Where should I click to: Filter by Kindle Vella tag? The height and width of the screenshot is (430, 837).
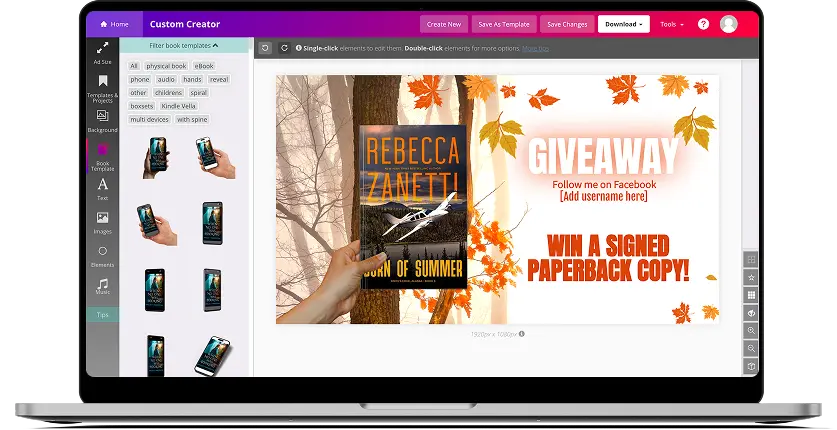coord(178,106)
